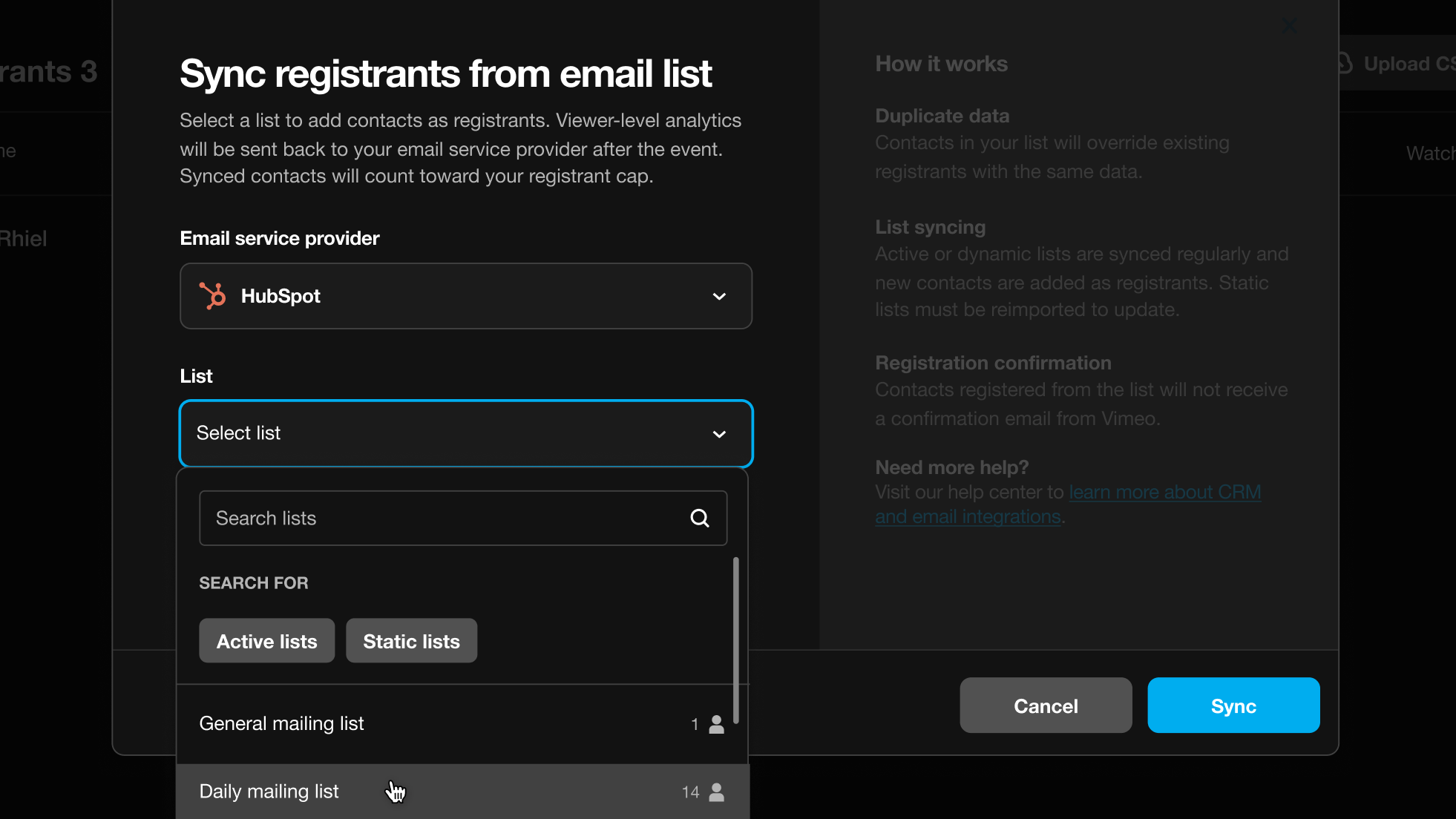
Task: Click the Upload CSV cloud icon
Action: point(1345,64)
